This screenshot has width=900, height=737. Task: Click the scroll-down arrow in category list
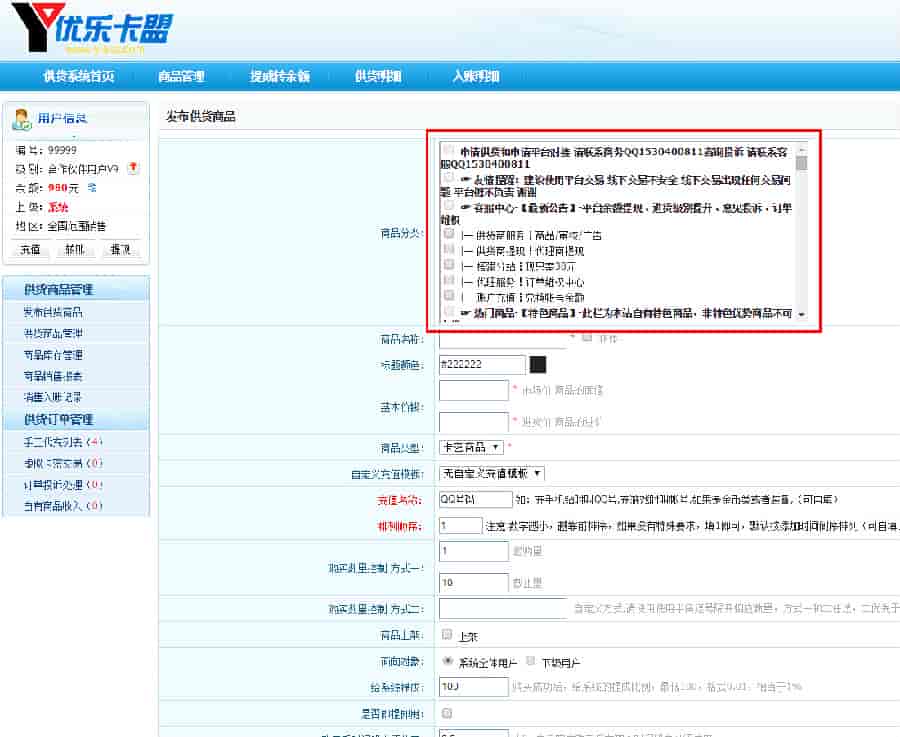pyautogui.click(x=801, y=315)
